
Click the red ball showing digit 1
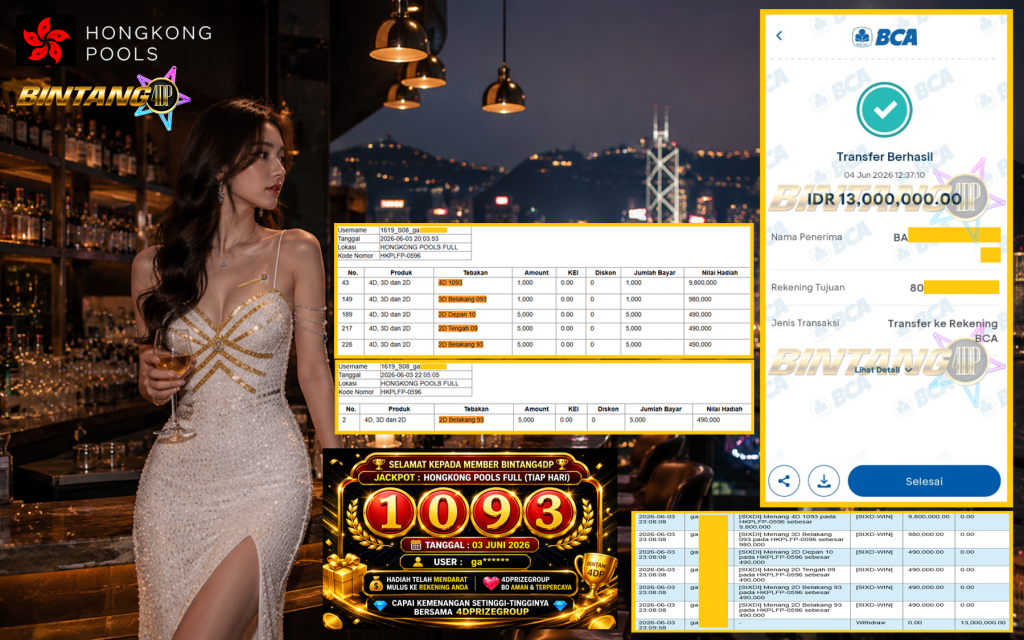tap(389, 513)
